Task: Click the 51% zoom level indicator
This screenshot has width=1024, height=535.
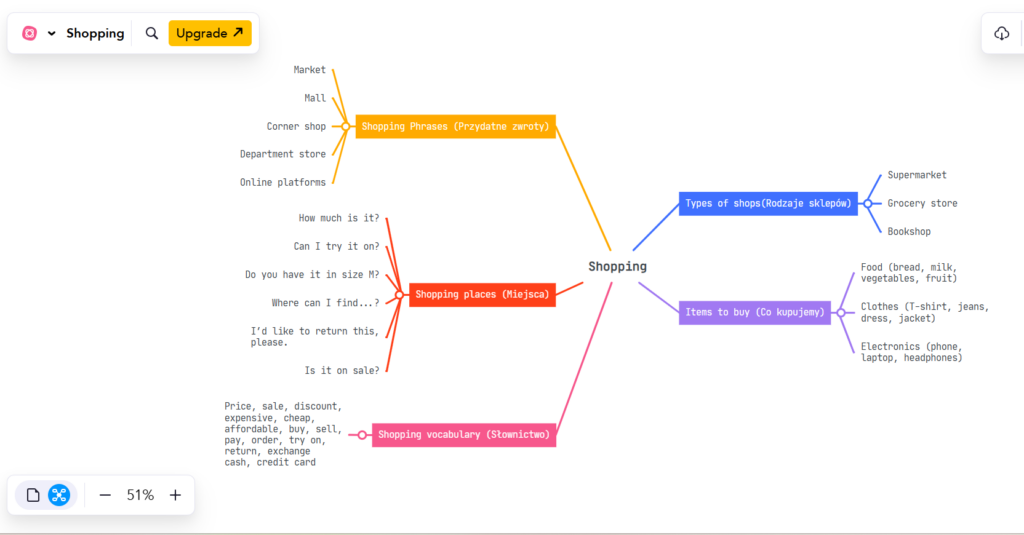Action: [x=140, y=495]
